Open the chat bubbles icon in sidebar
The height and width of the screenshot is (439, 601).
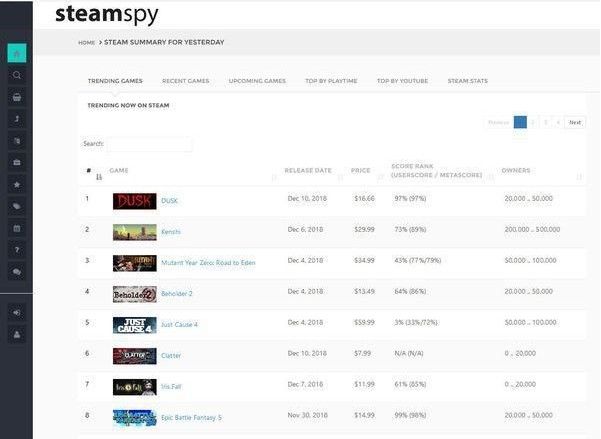pos(17,272)
